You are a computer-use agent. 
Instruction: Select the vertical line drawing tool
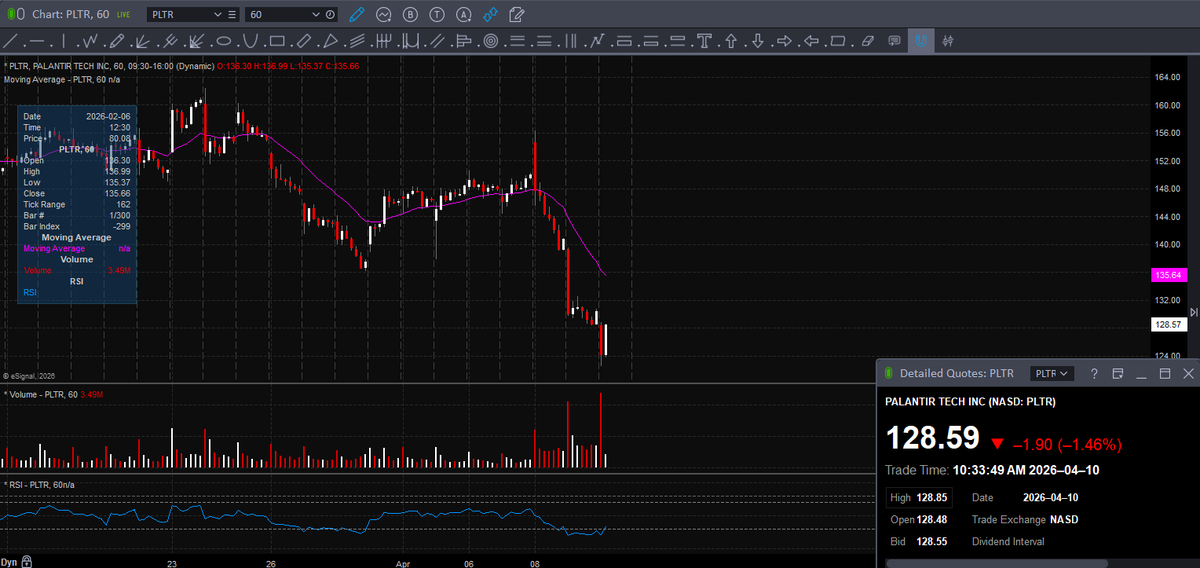63,41
